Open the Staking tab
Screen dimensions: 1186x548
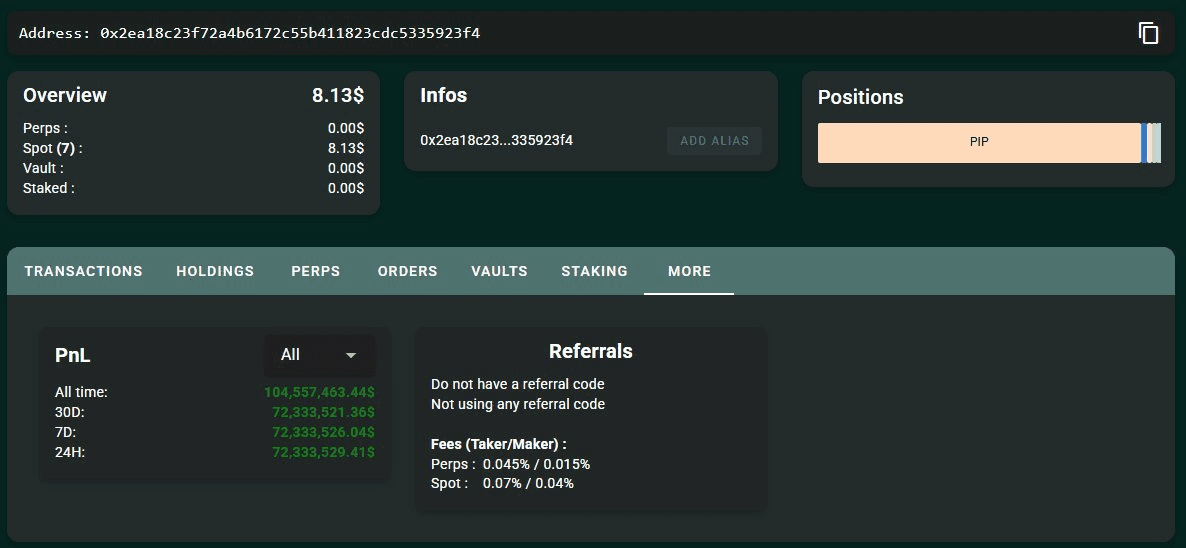pos(594,271)
